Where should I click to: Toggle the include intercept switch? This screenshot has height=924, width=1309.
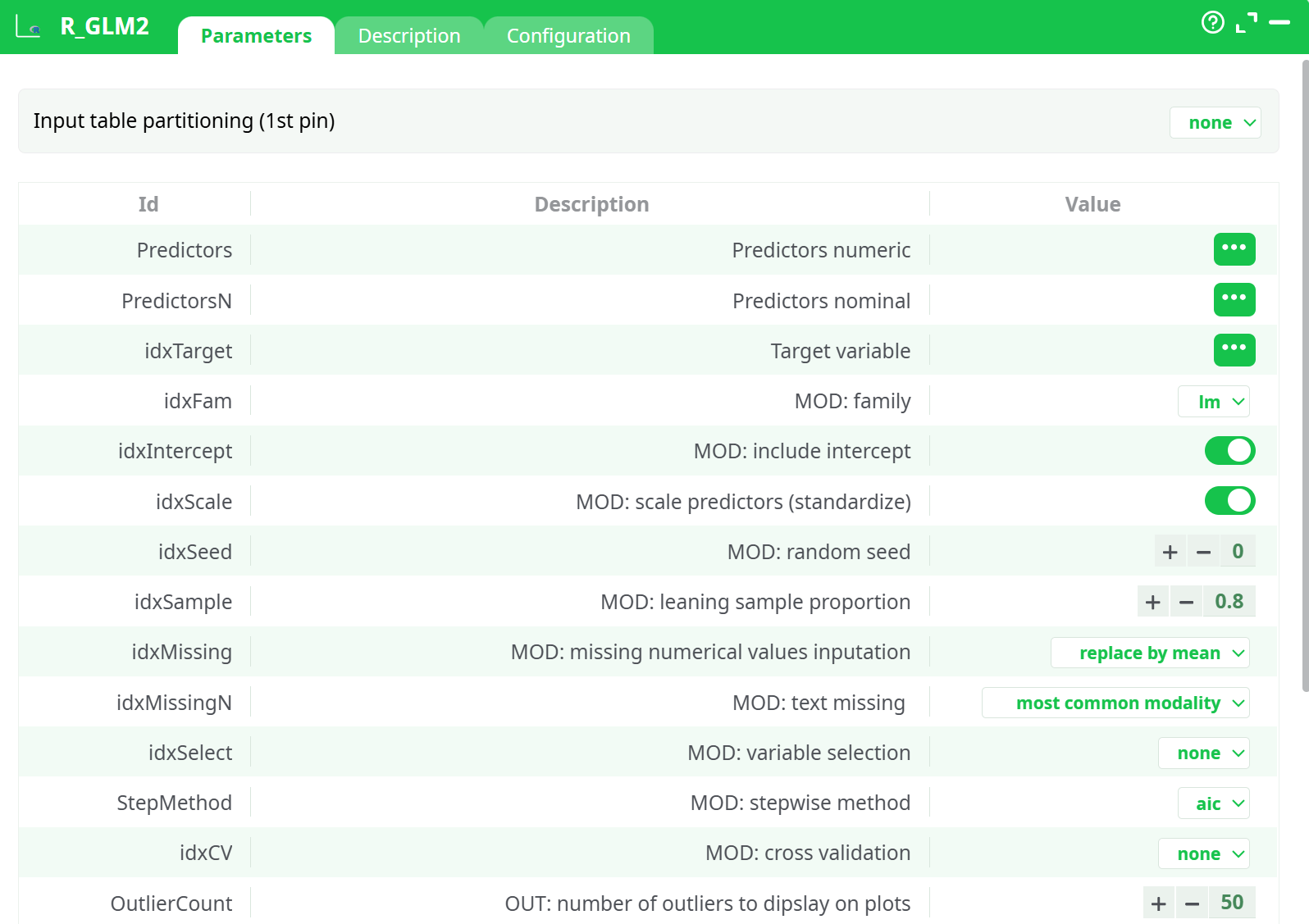[1229, 451]
